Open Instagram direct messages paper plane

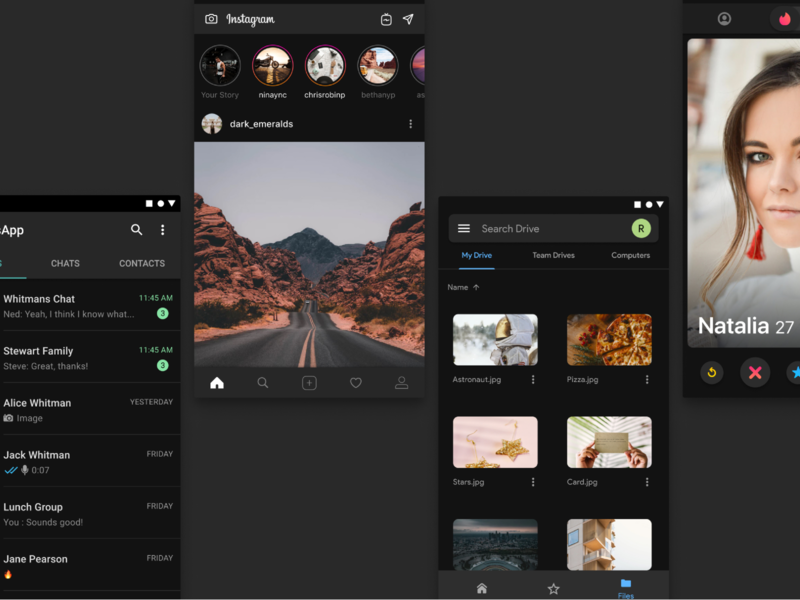pyautogui.click(x=408, y=19)
